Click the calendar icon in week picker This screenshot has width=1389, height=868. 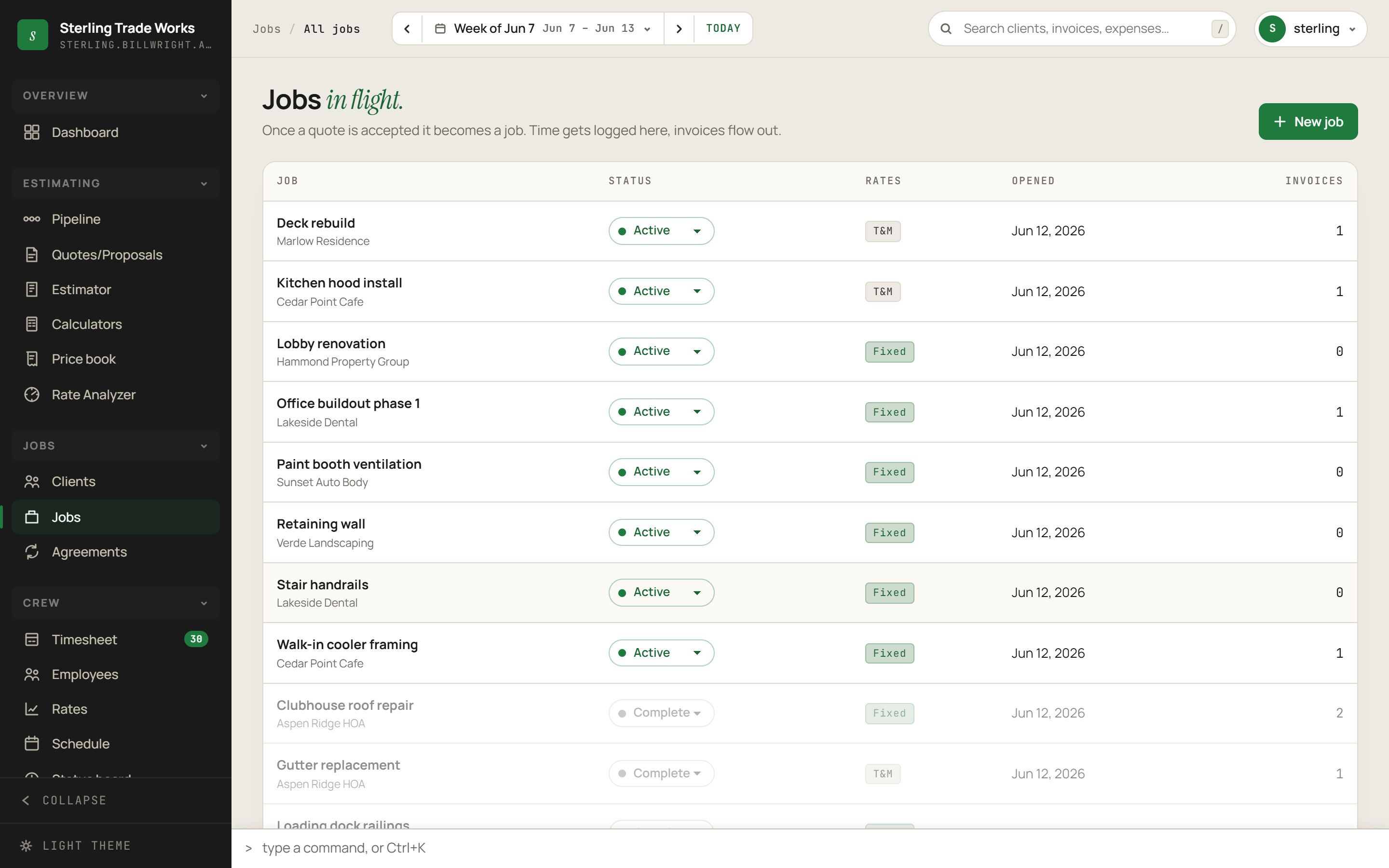click(440, 29)
